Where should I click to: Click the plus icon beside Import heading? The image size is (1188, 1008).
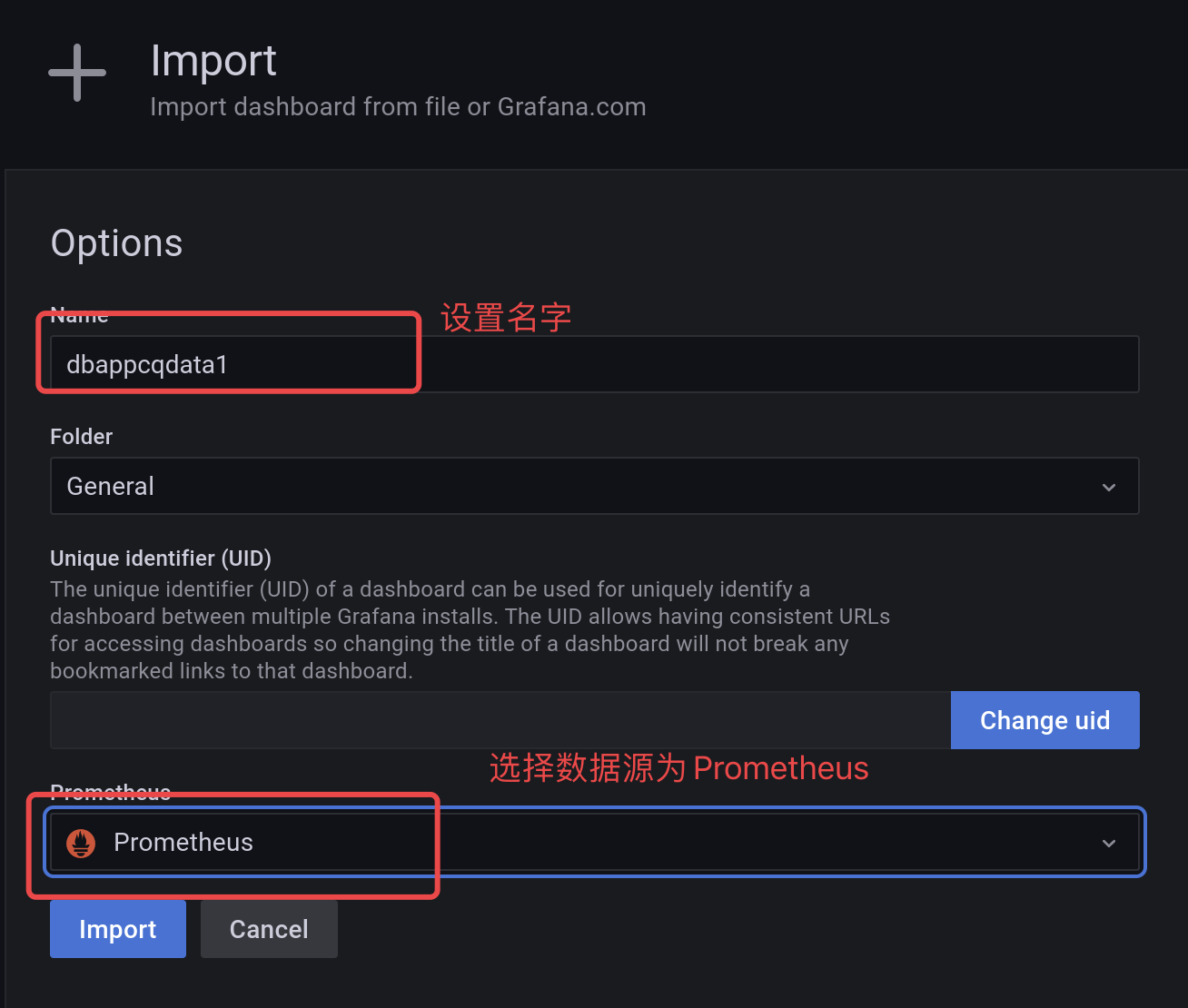77,73
